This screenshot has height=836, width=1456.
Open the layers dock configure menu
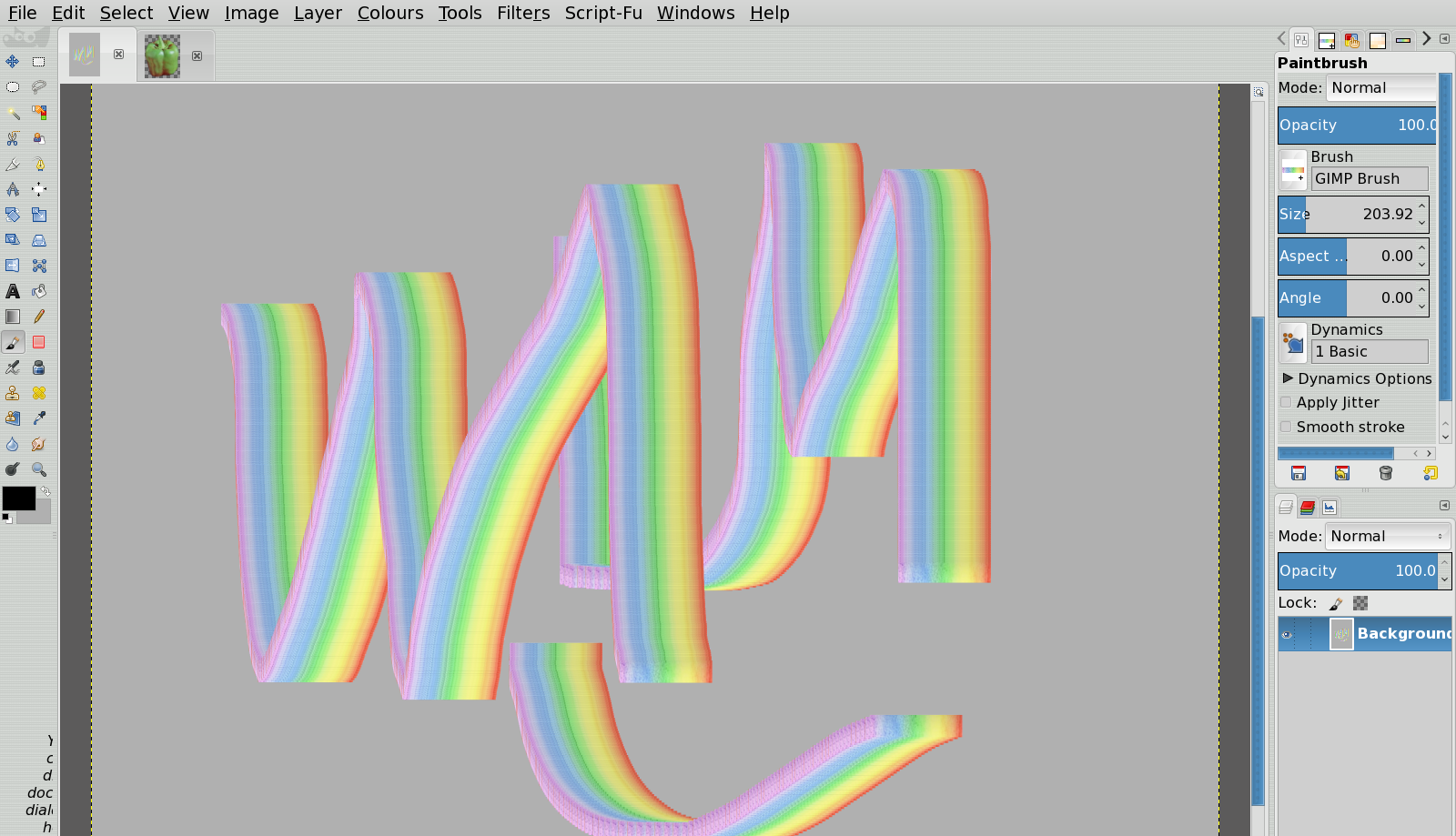(x=1444, y=506)
